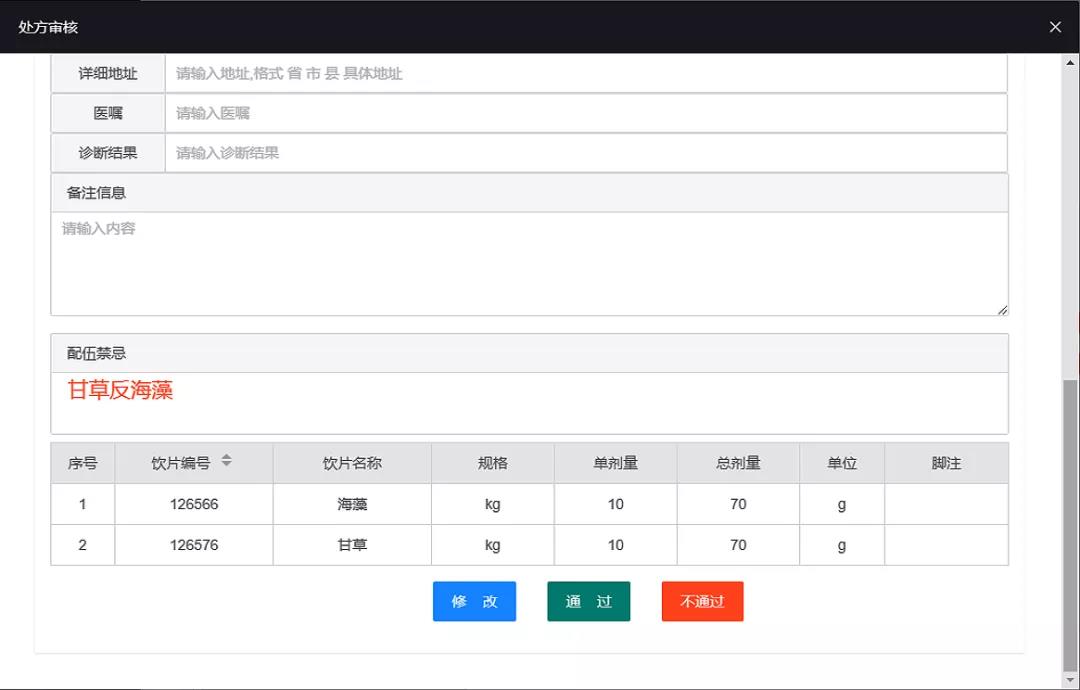Select the 诊断结果 input box

pos(585,153)
